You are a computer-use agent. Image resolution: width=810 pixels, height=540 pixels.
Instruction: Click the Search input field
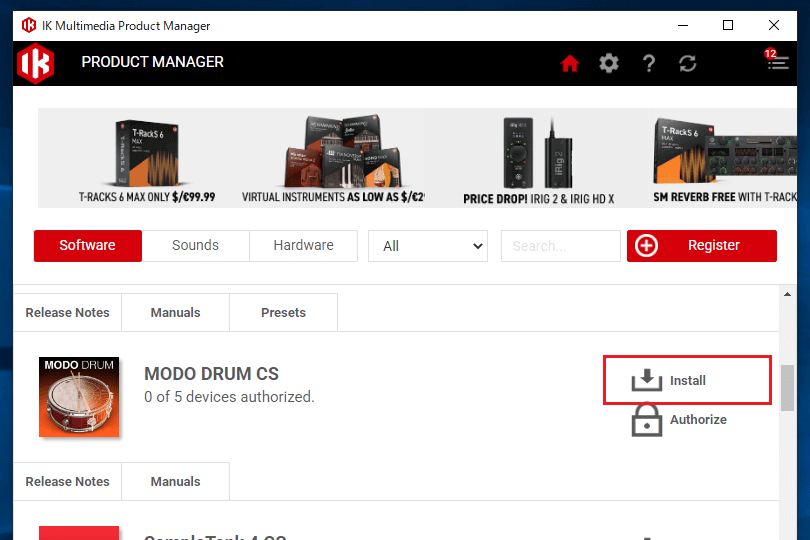pos(560,246)
